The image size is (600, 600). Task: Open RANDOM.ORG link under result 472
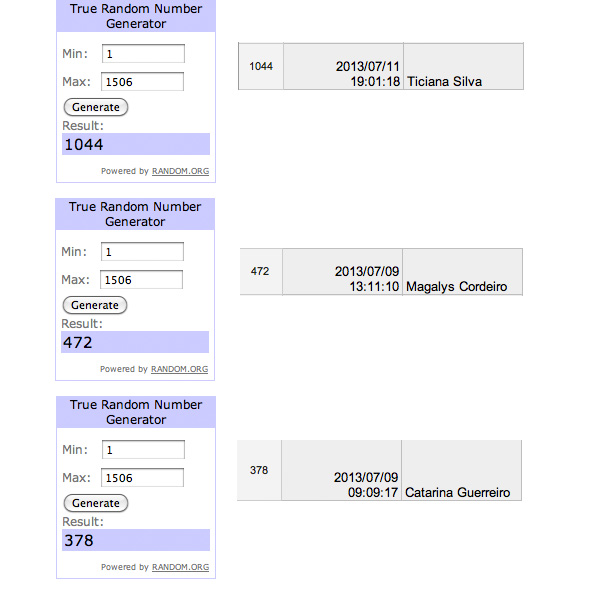click(x=179, y=369)
